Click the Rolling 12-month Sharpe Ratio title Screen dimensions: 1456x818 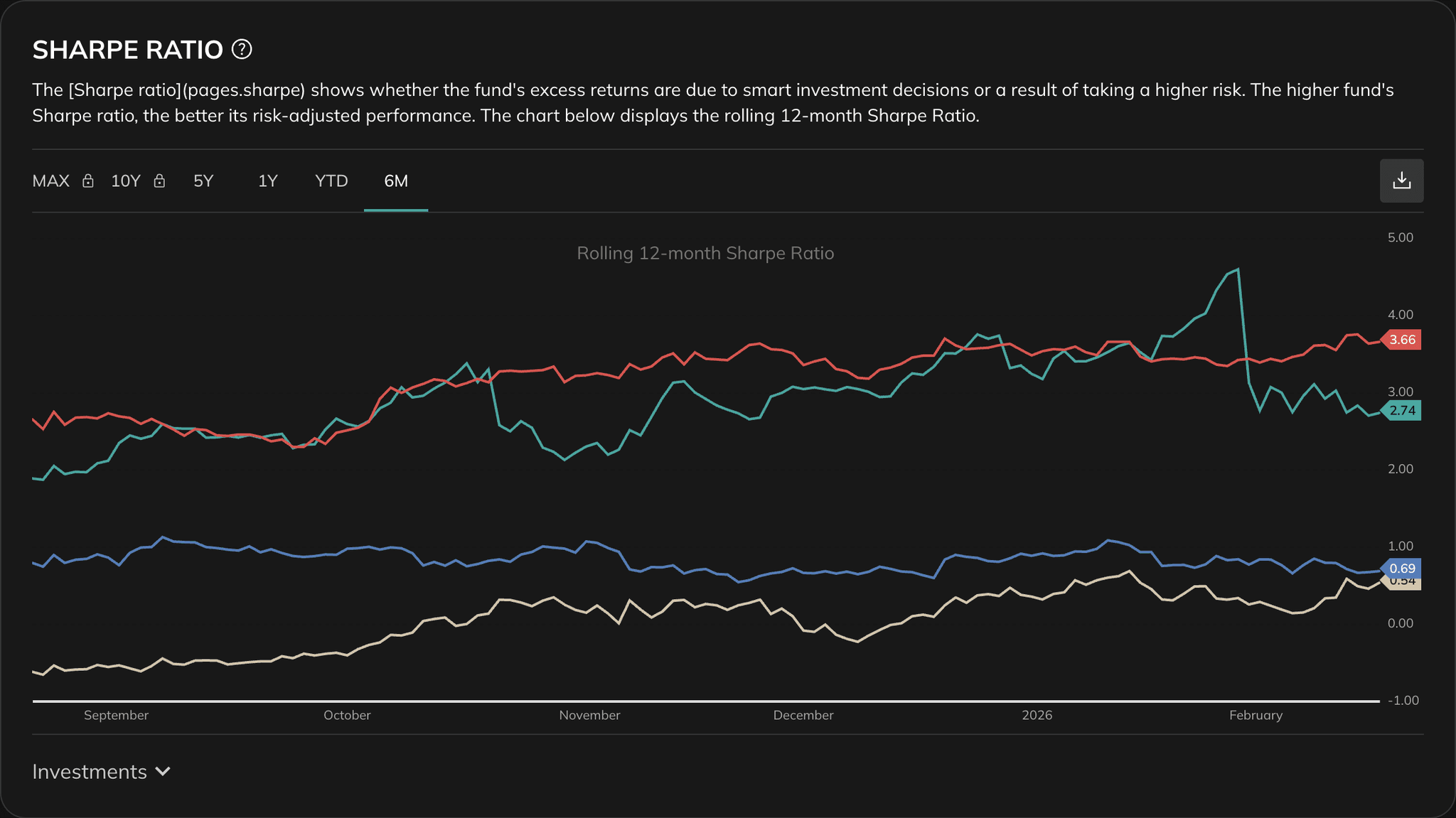(705, 253)
